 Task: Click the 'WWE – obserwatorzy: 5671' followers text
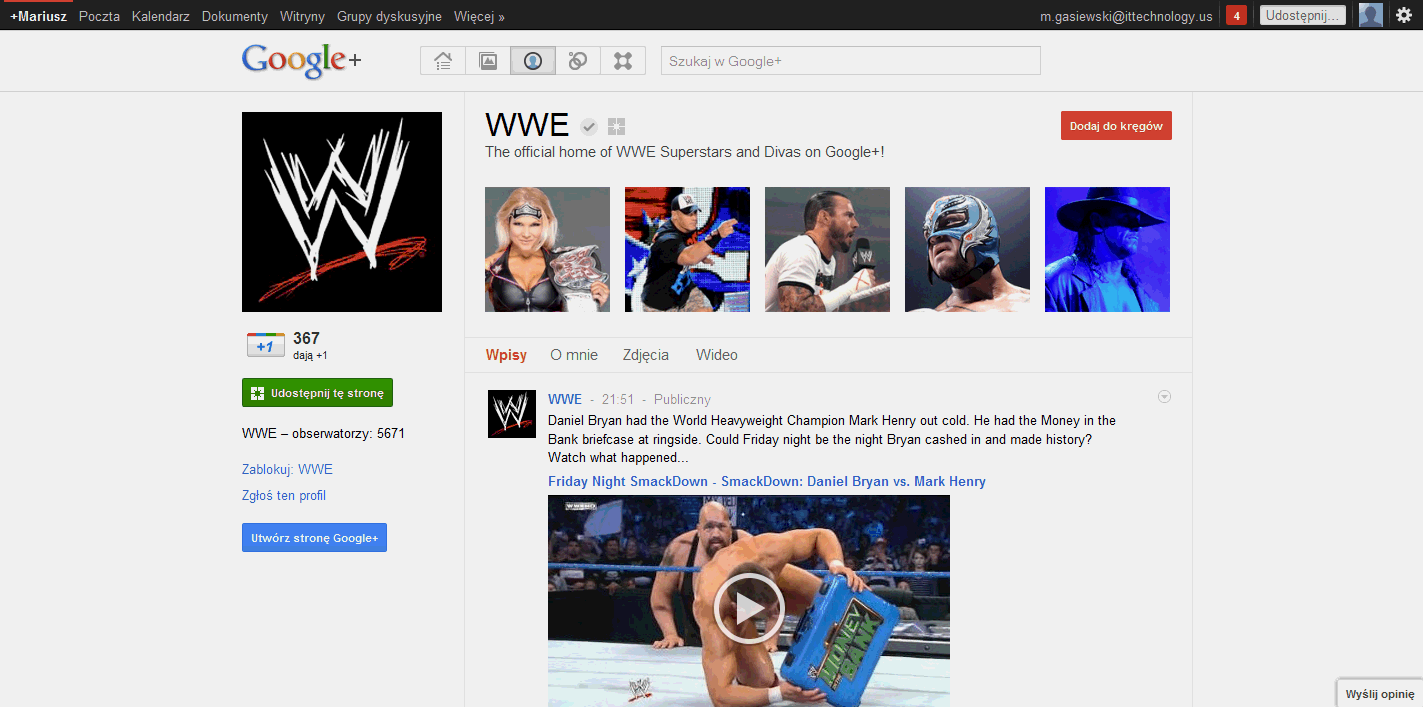tap(323, 434)
